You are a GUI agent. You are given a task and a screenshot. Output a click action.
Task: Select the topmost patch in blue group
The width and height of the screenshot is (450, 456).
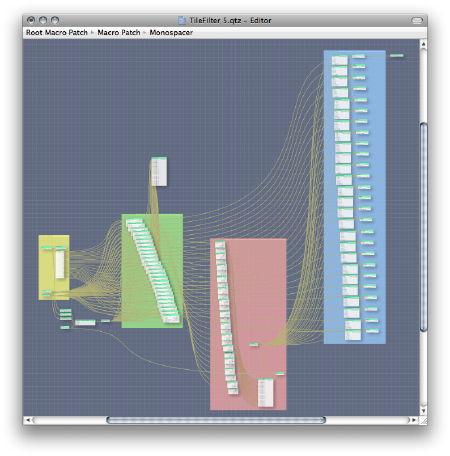pos(340,60)
